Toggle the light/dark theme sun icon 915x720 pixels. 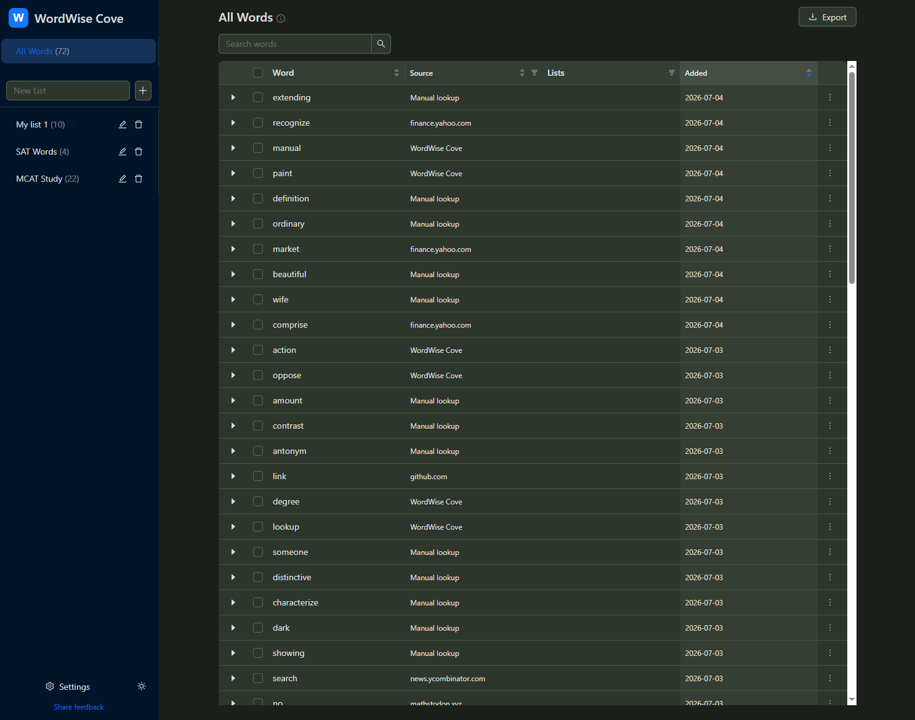[141, 686]
